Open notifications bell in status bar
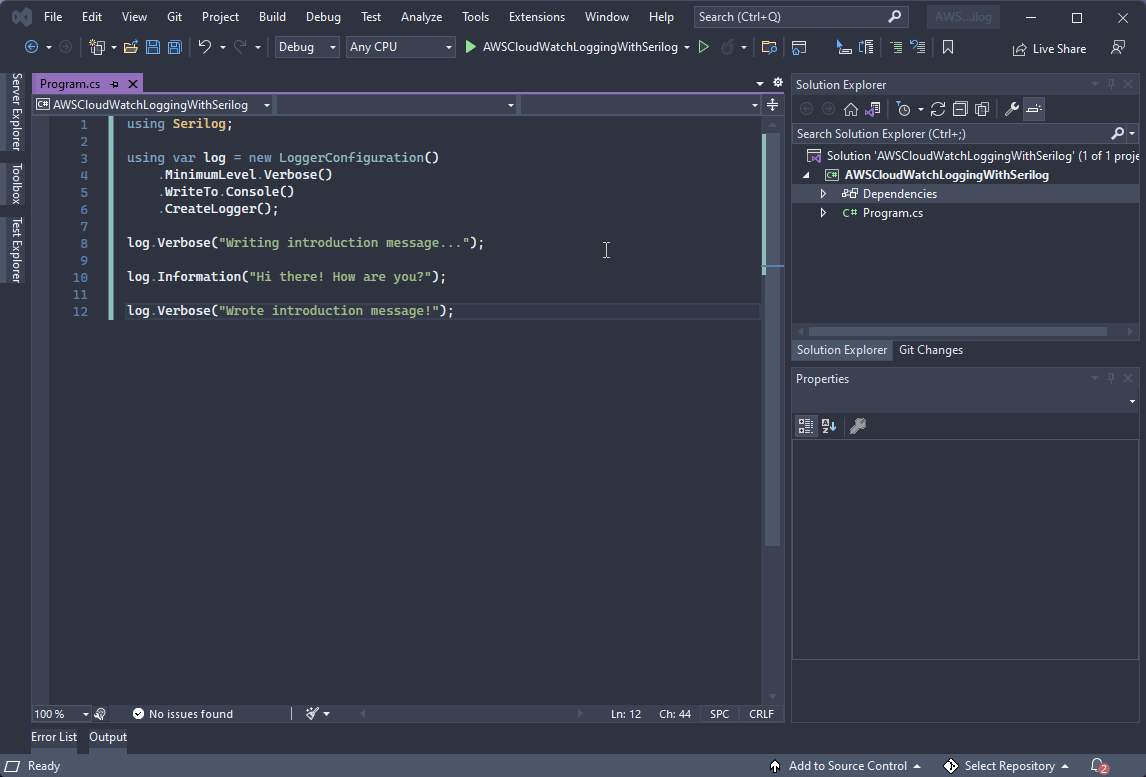Image resolution: width=1146 pixels, height=777 pixels. [x=1098, y=766]
